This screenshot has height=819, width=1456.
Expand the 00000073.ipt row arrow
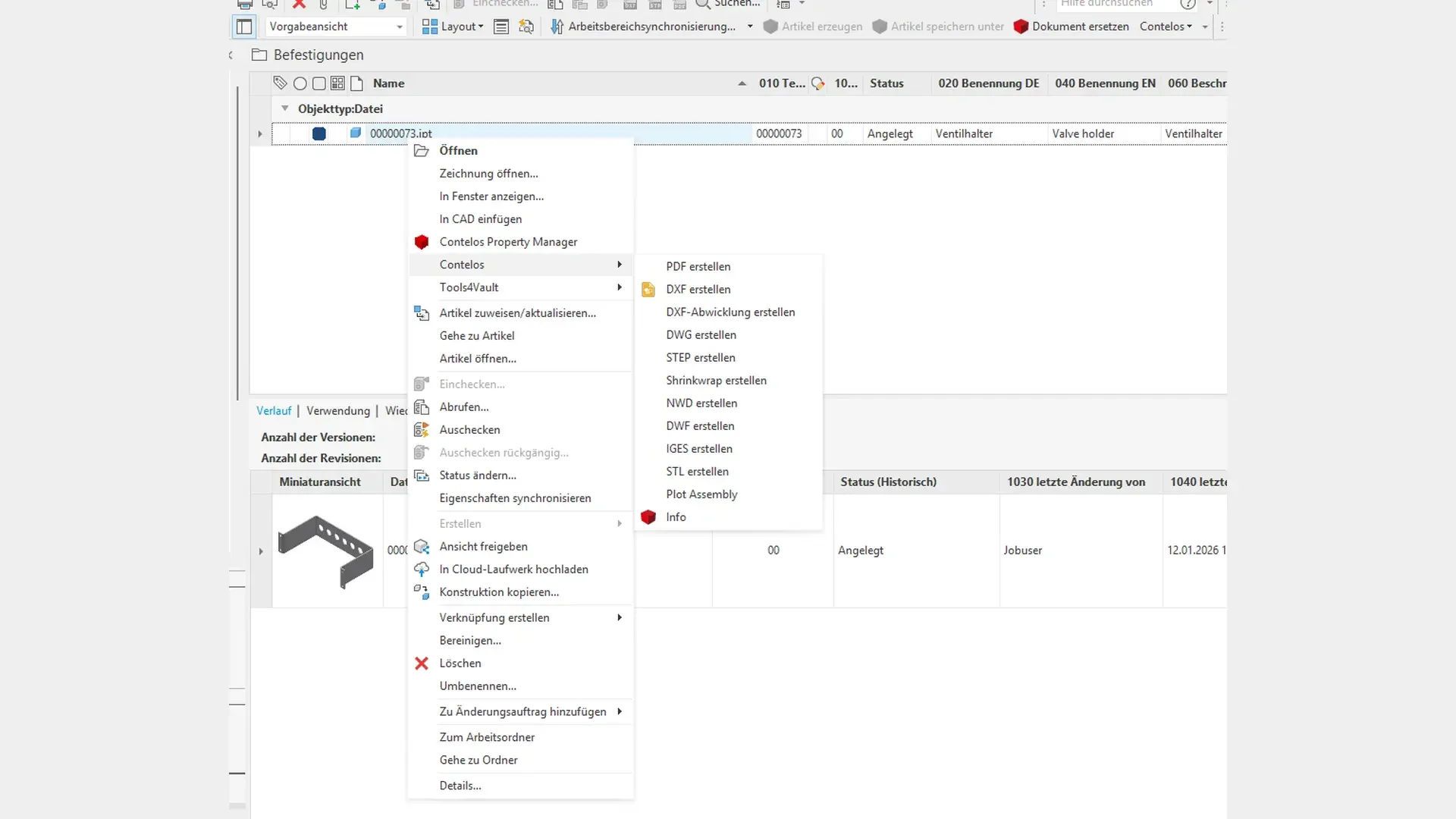point(260,134)
